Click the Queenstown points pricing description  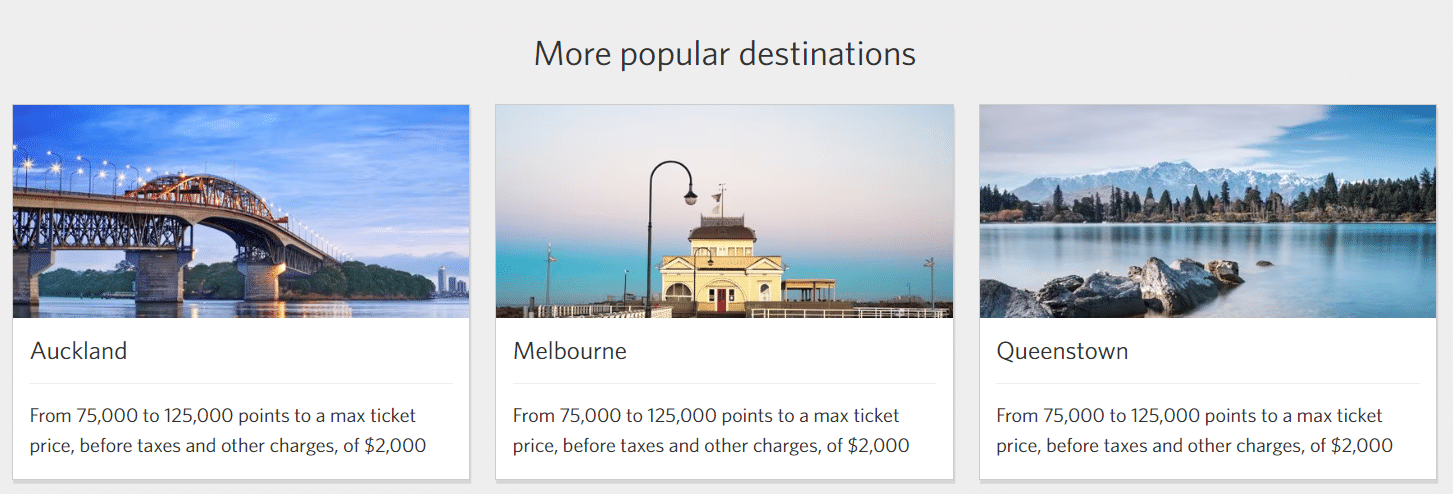tap(1194, 430)
